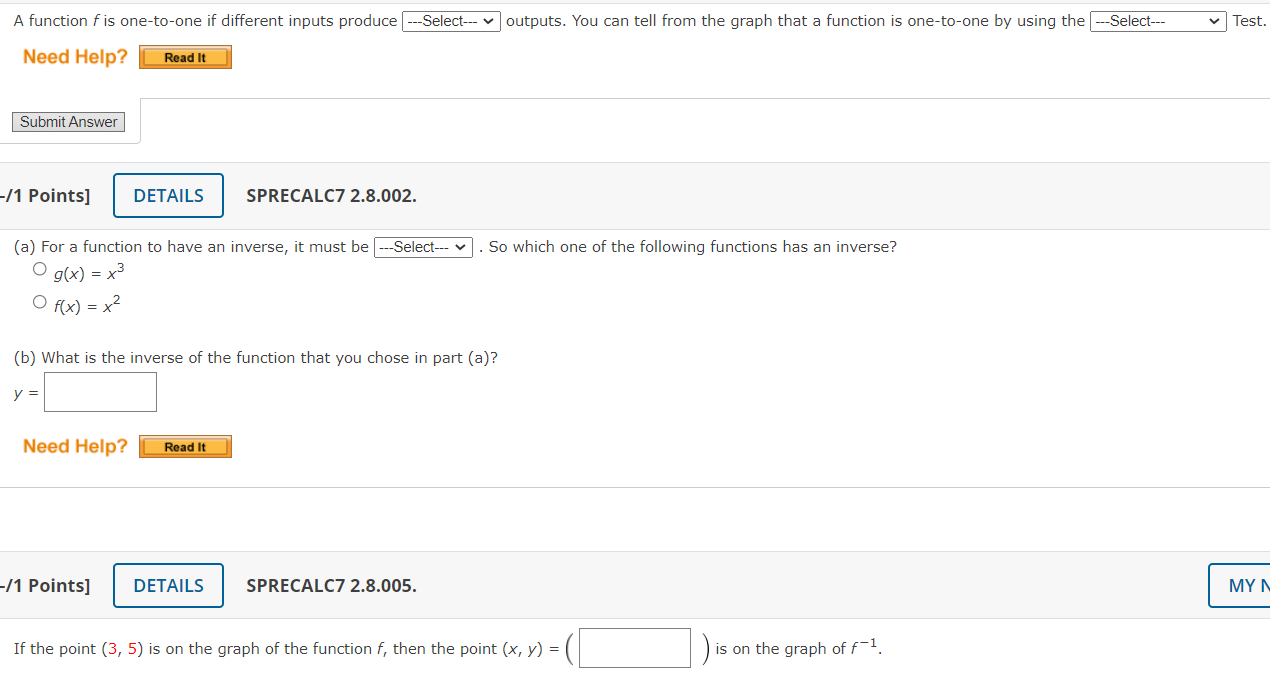Click the SPRECALC7 2.8.002 question code
The image size is (1270, 683).
click(331, 196)
